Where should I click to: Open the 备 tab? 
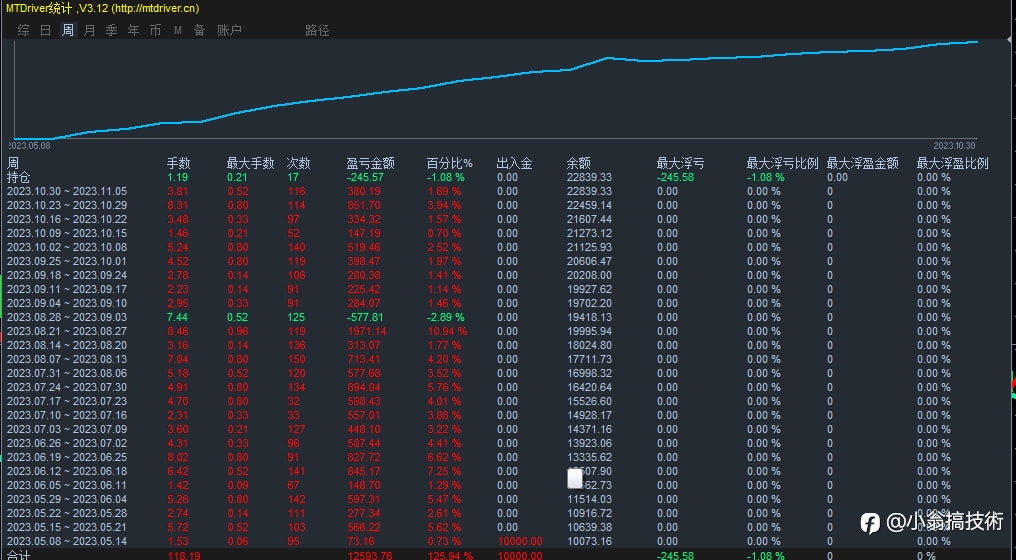click(199, 30)
